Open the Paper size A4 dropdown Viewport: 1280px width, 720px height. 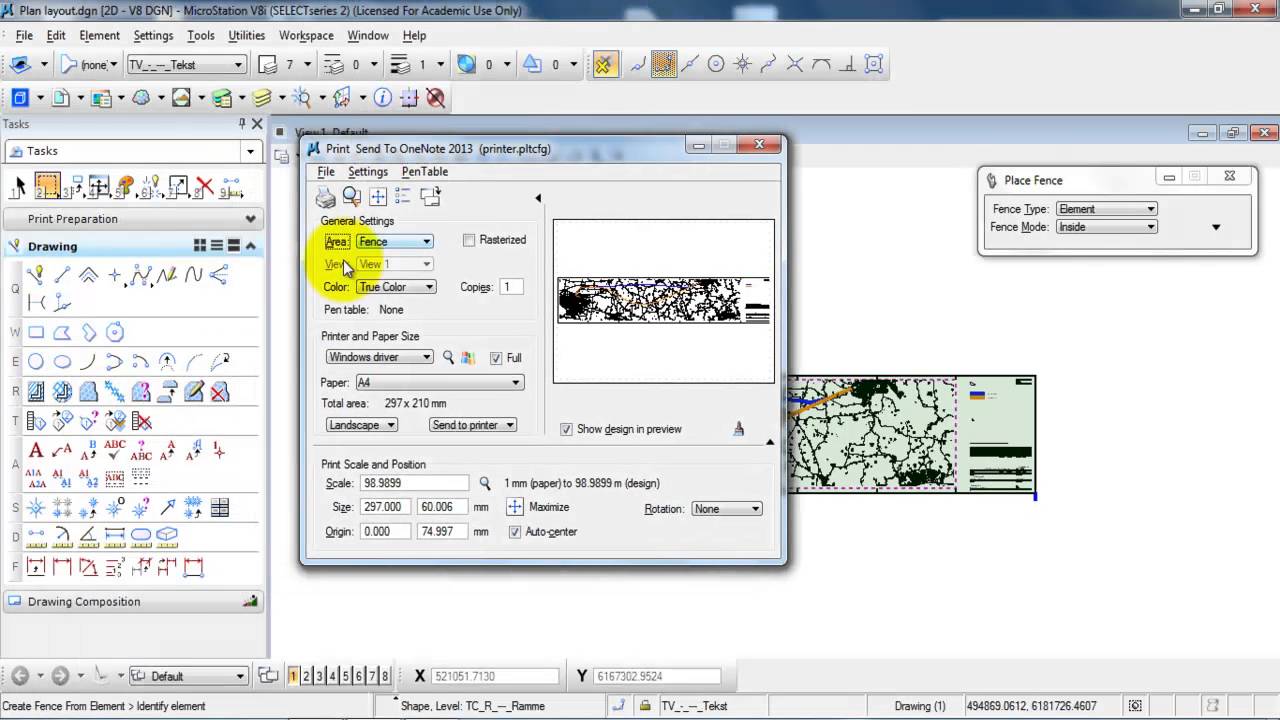tap(439, 383)
